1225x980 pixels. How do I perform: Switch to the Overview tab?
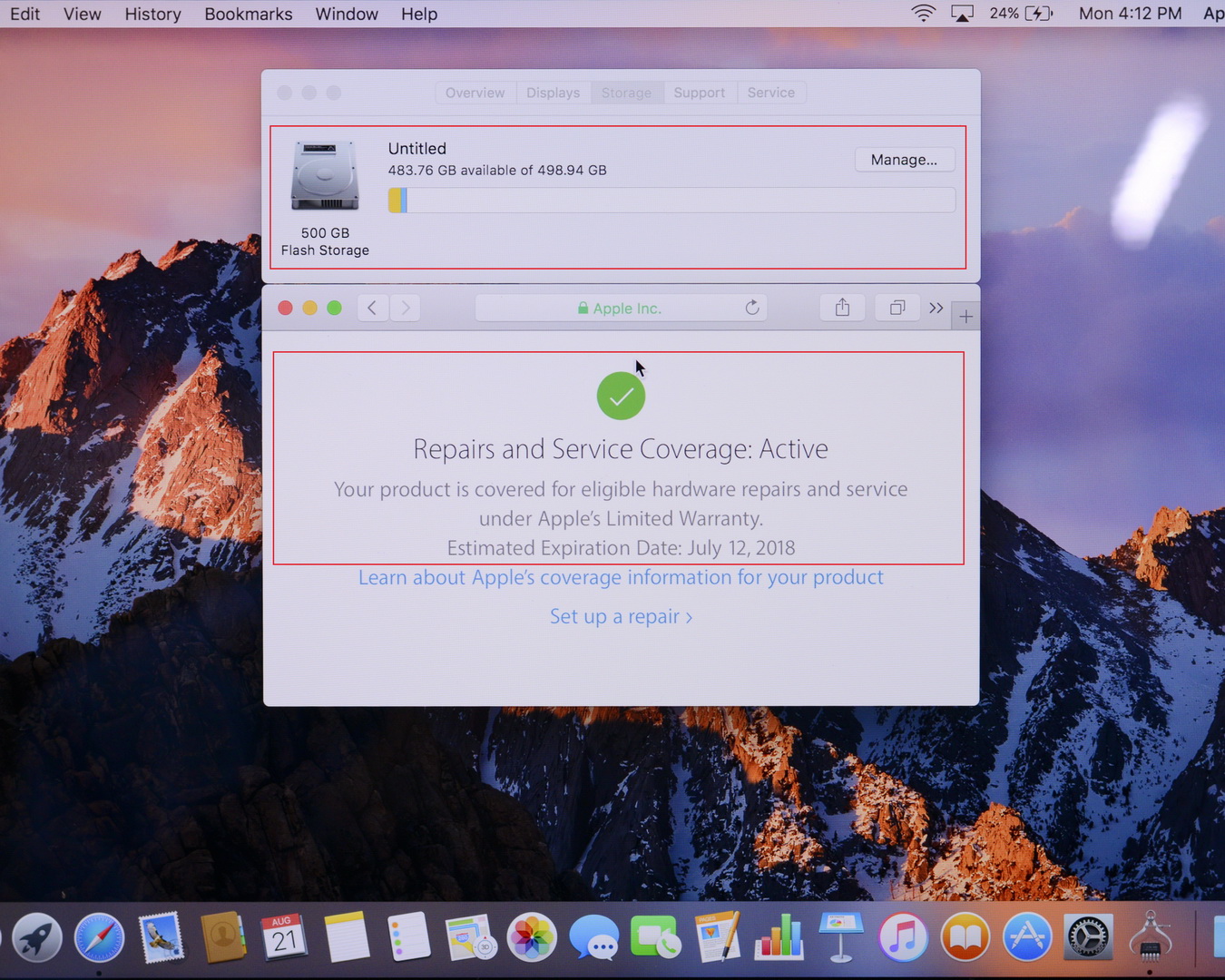click(475, 93)
